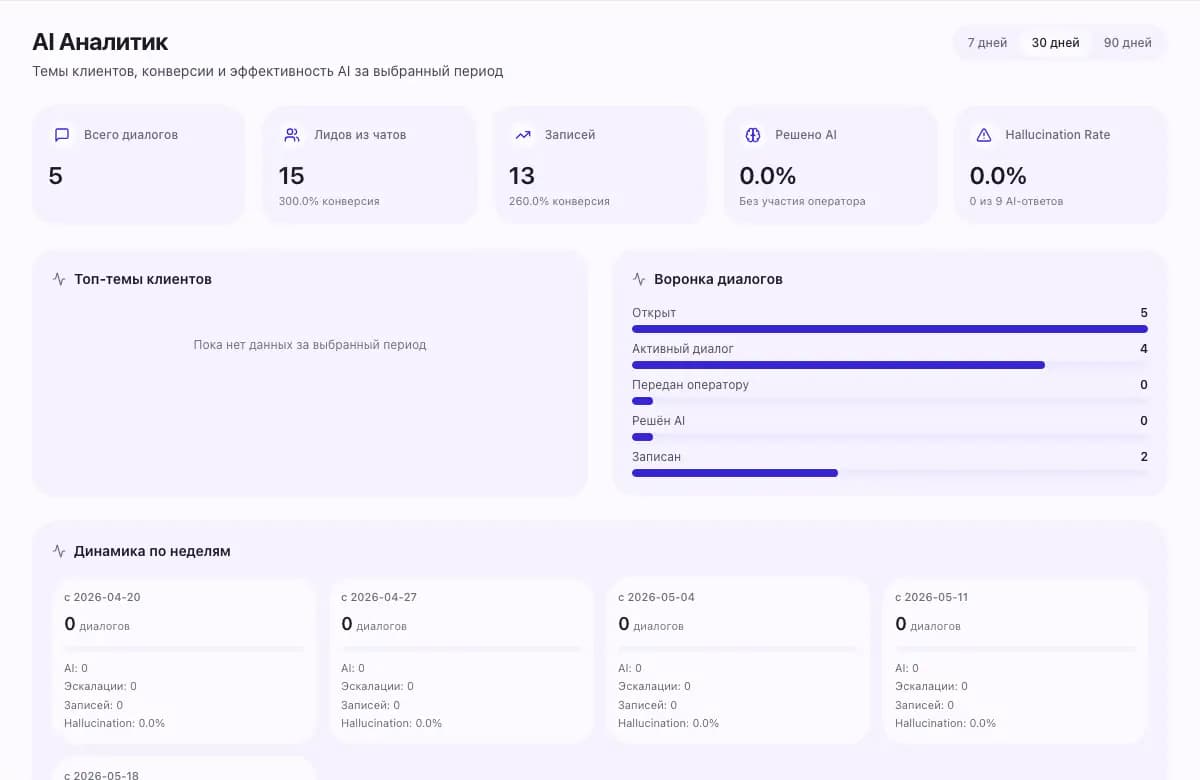Click the Решено AI 0.0% value
This screenshot has width=1200, height=780.
768,176
